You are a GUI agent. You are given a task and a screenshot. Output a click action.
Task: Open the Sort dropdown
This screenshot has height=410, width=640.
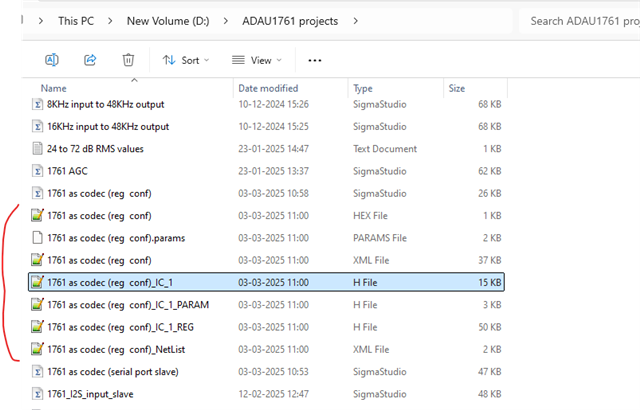(x=186, y=60)
